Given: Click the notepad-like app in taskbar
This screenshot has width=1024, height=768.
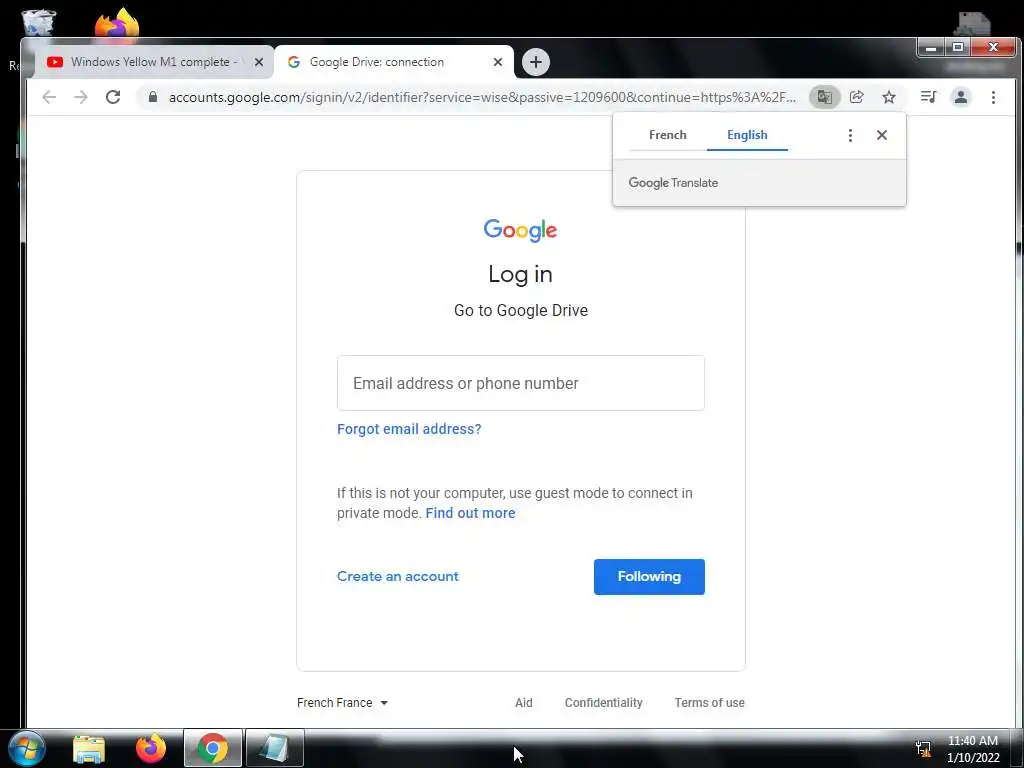Looking at the screenshot, I should tap(274, 748).
